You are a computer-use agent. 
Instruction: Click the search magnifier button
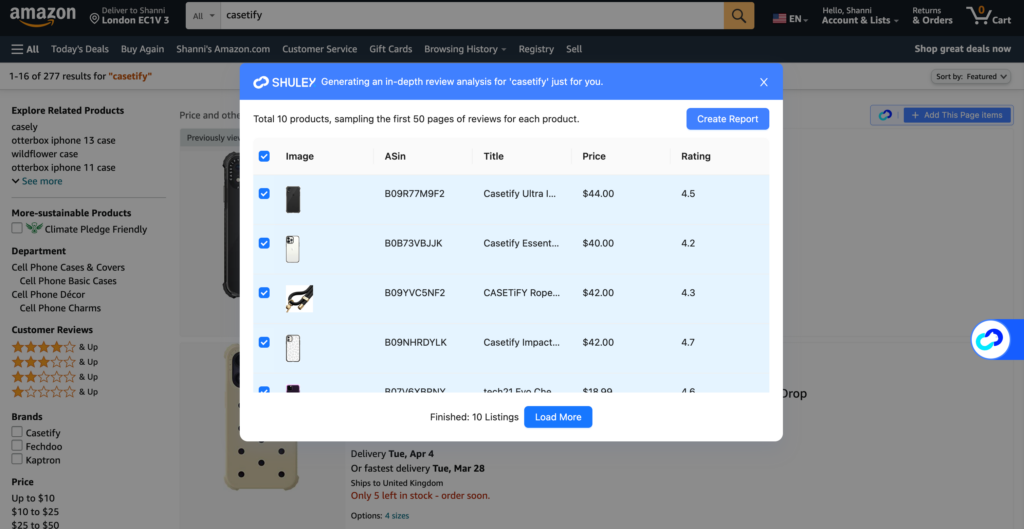pyautogui.click(x=739, y=16)
